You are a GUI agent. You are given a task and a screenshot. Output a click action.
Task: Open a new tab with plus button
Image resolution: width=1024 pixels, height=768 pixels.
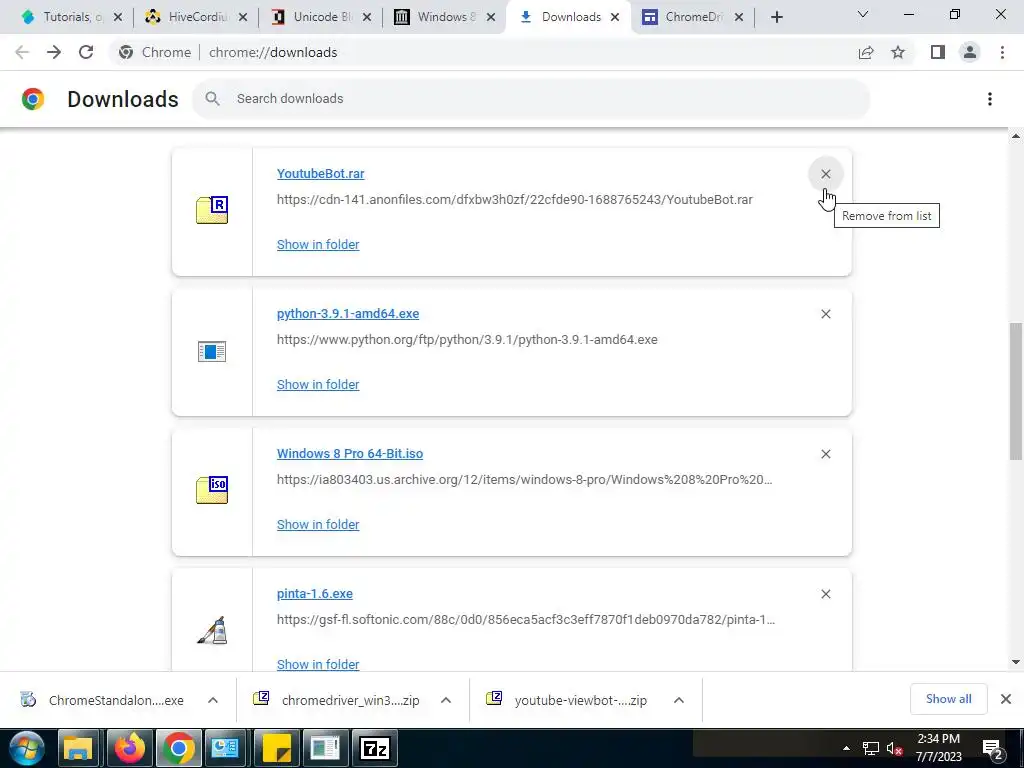click(x=776, y=18)
